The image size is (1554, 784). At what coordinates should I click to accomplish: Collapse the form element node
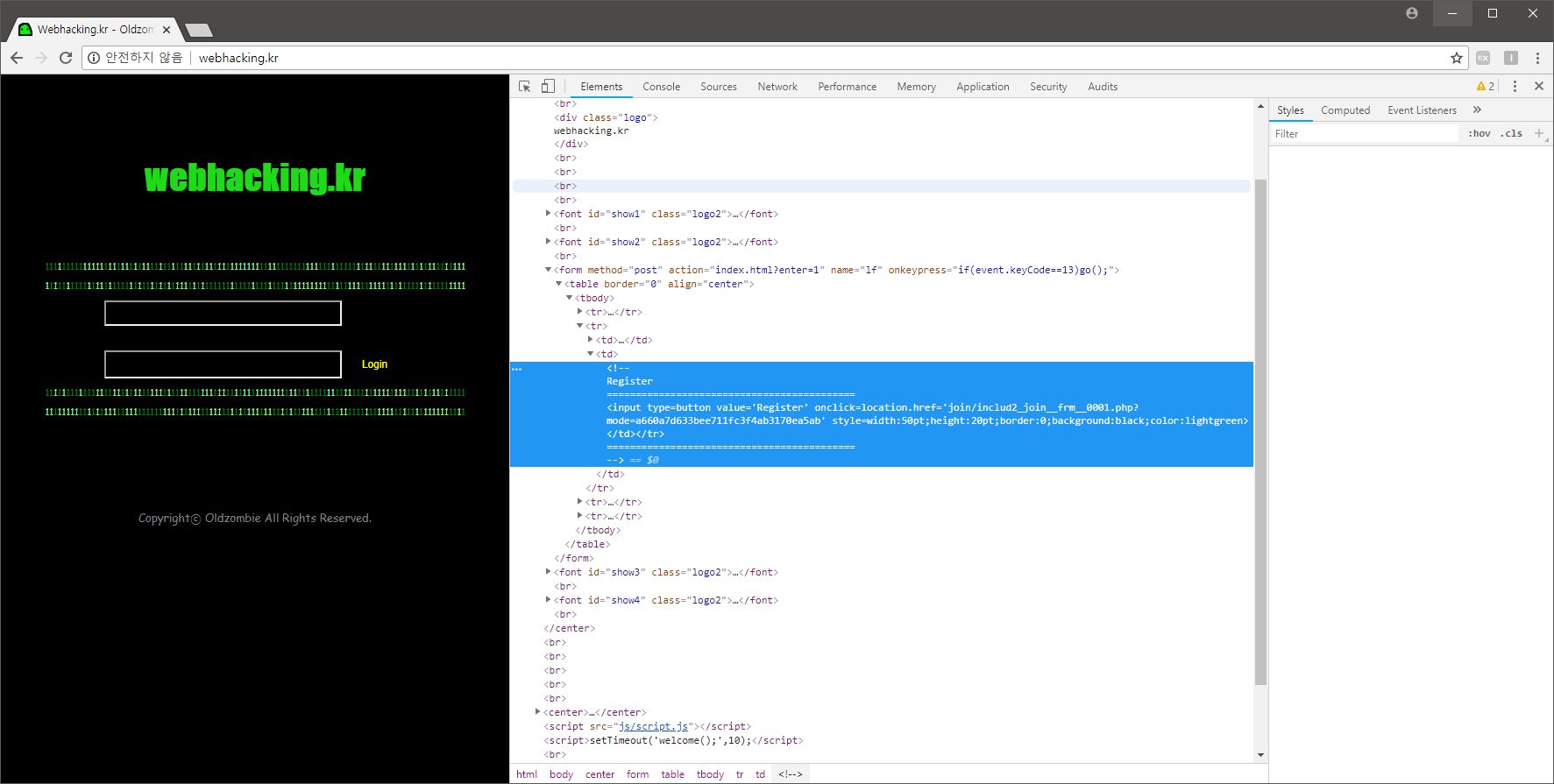[548, 270]
